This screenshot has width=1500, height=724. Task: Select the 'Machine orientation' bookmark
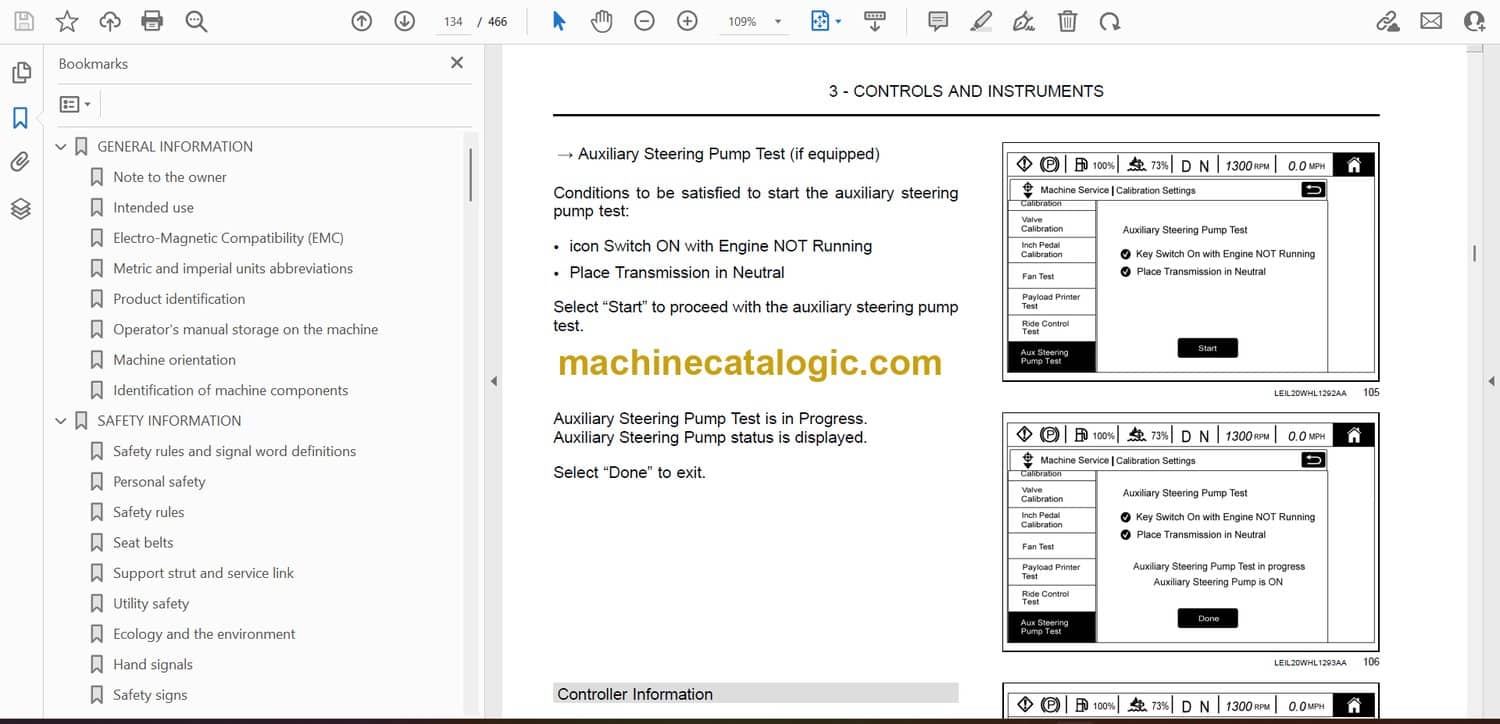(x=175, y=360)
